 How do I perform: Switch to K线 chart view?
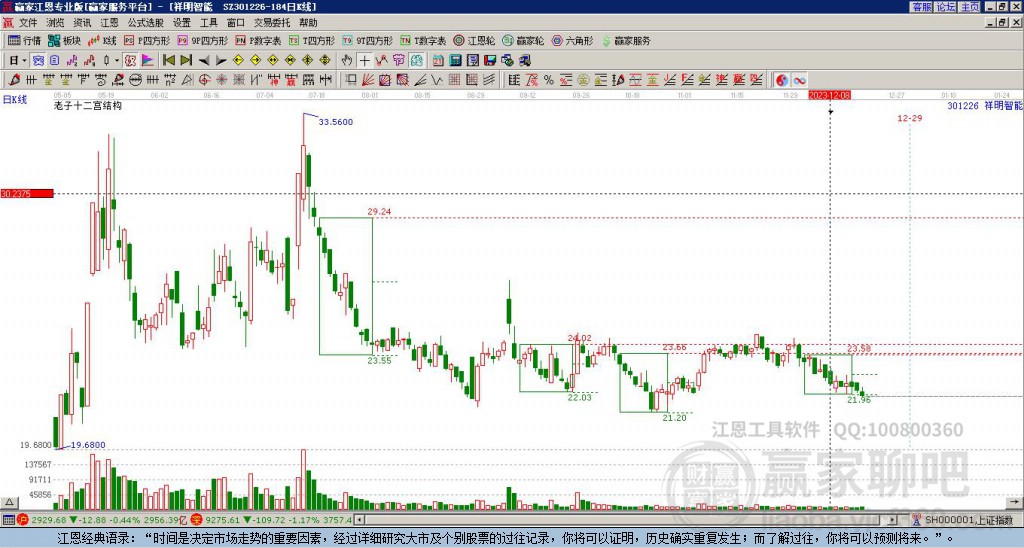click(102, 40)
